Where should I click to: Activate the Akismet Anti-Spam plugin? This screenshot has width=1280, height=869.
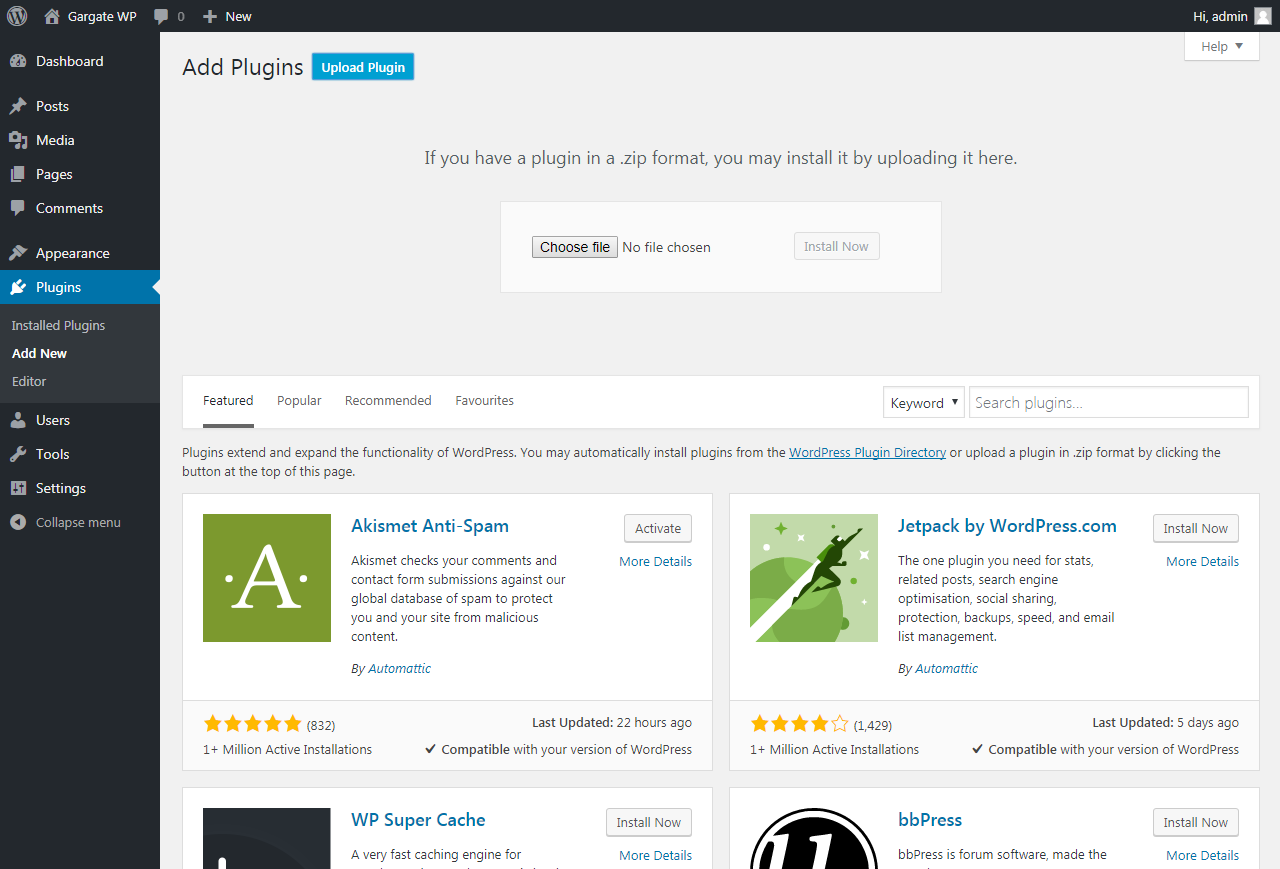point(658,528)
